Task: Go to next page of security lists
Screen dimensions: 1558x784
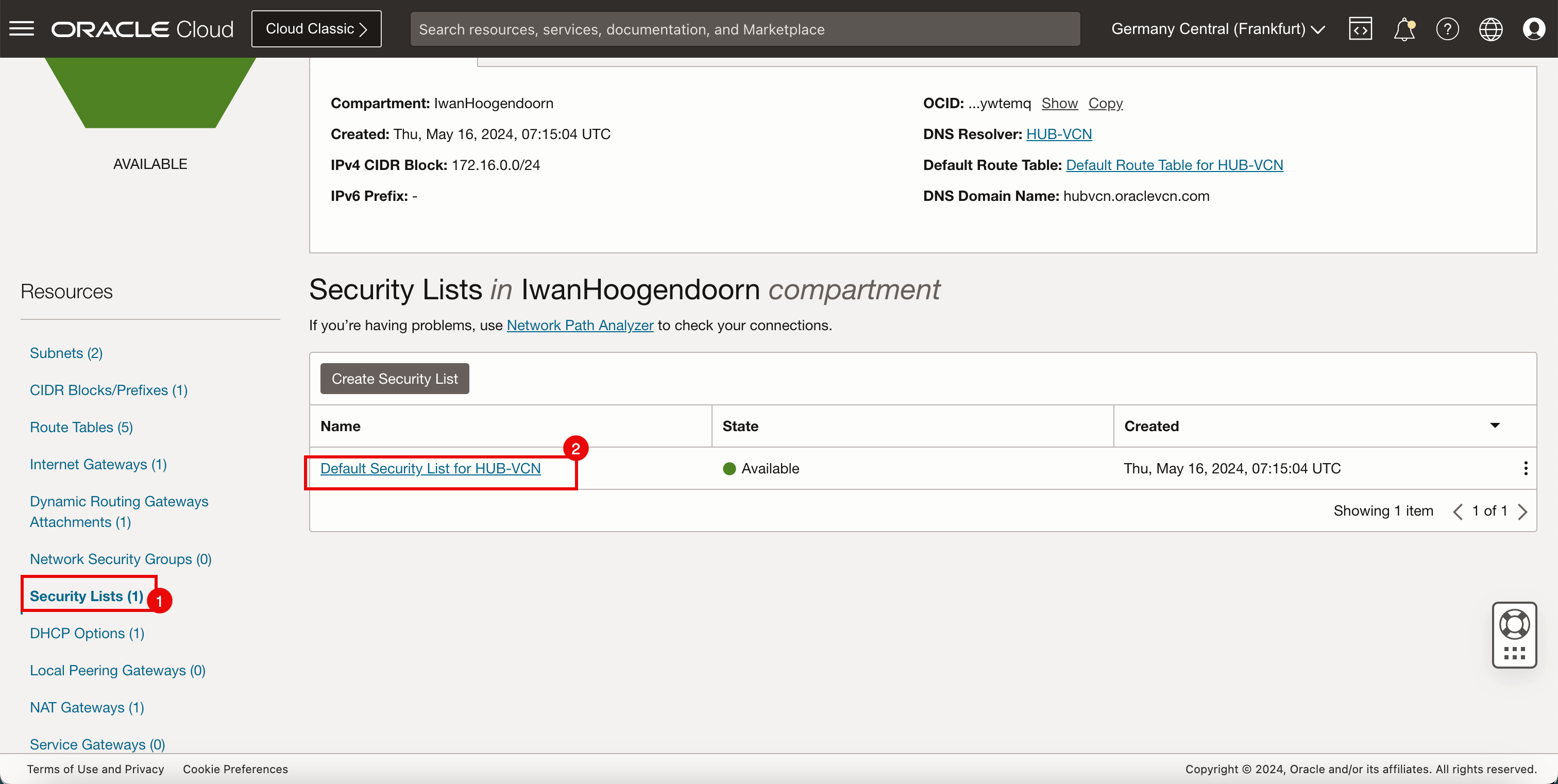Action: 1522,512
